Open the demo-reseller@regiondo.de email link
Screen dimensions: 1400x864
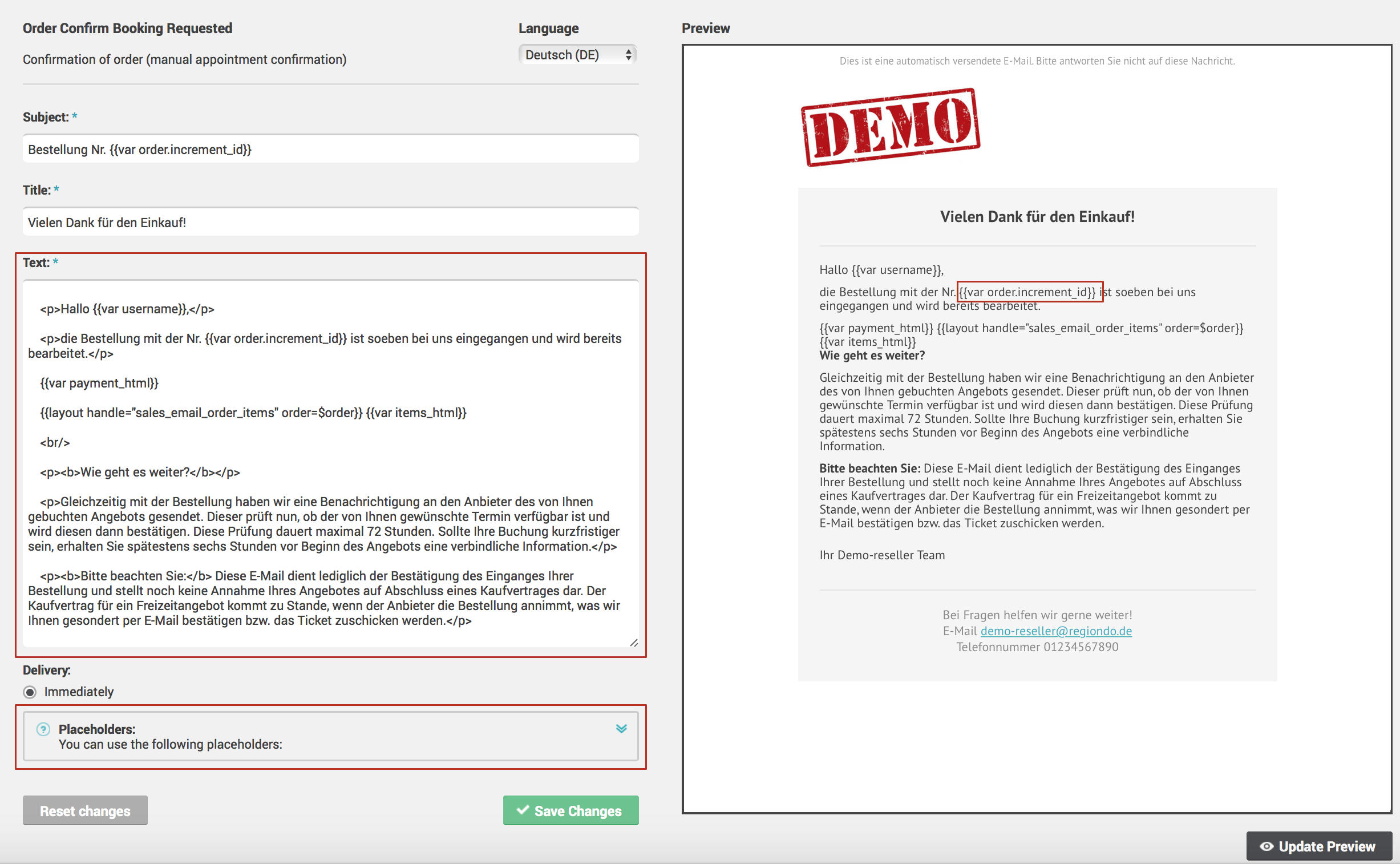pyautogui.click(x=1056, y=631)
